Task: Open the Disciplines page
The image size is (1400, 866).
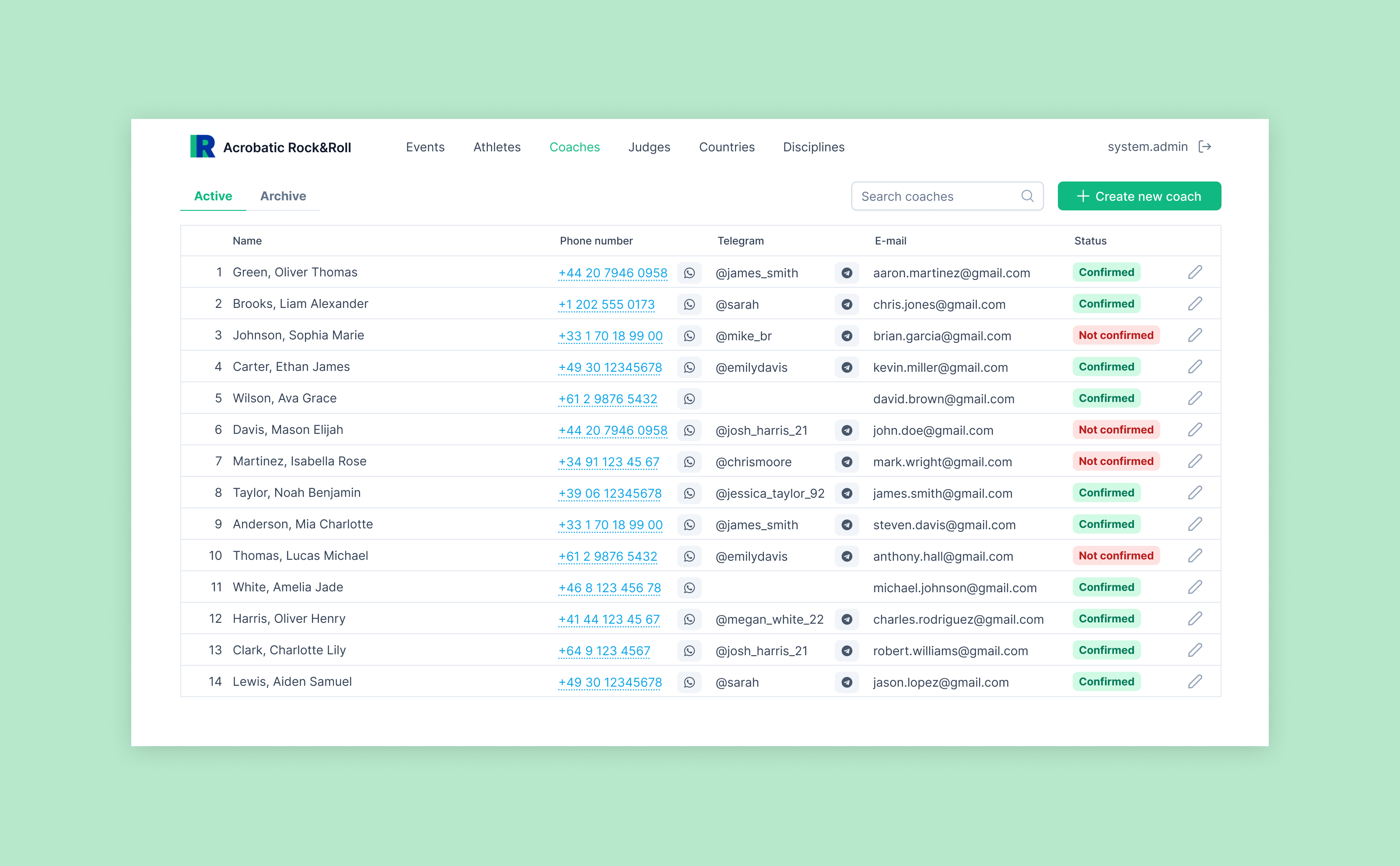Action: [813, 147]
